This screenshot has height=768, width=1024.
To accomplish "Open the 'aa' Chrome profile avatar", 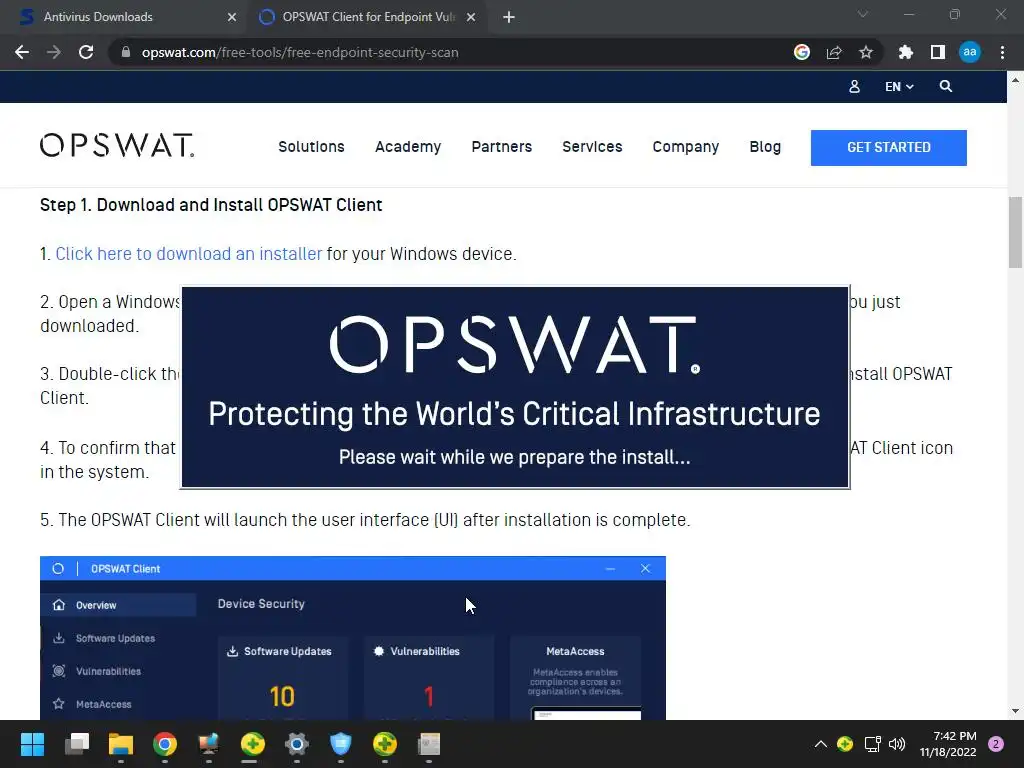I will (x=970, y=52).
